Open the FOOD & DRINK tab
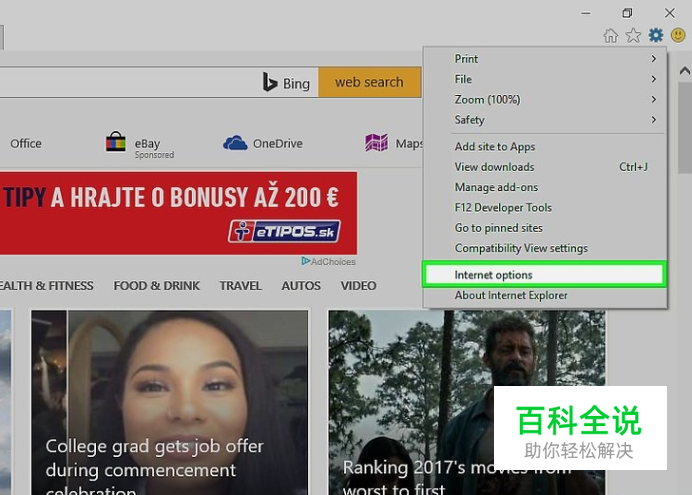 point(157,285)
